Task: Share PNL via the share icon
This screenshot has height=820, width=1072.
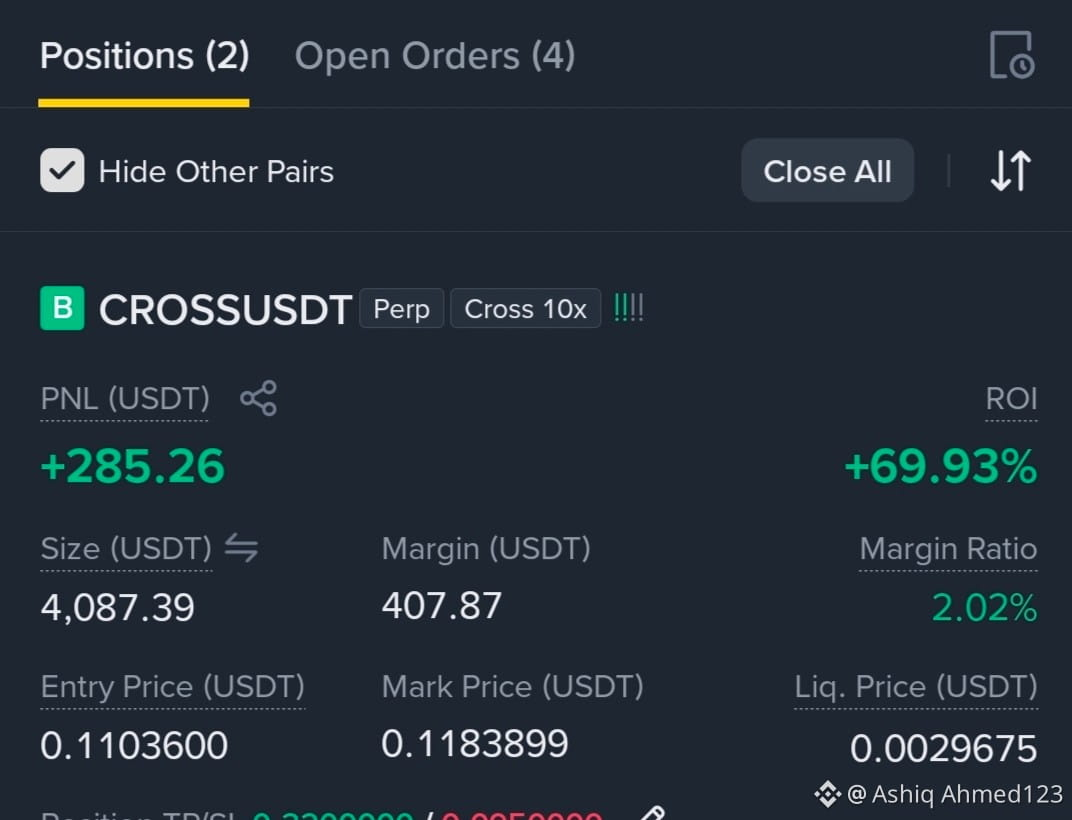Action: coord(258,398)
